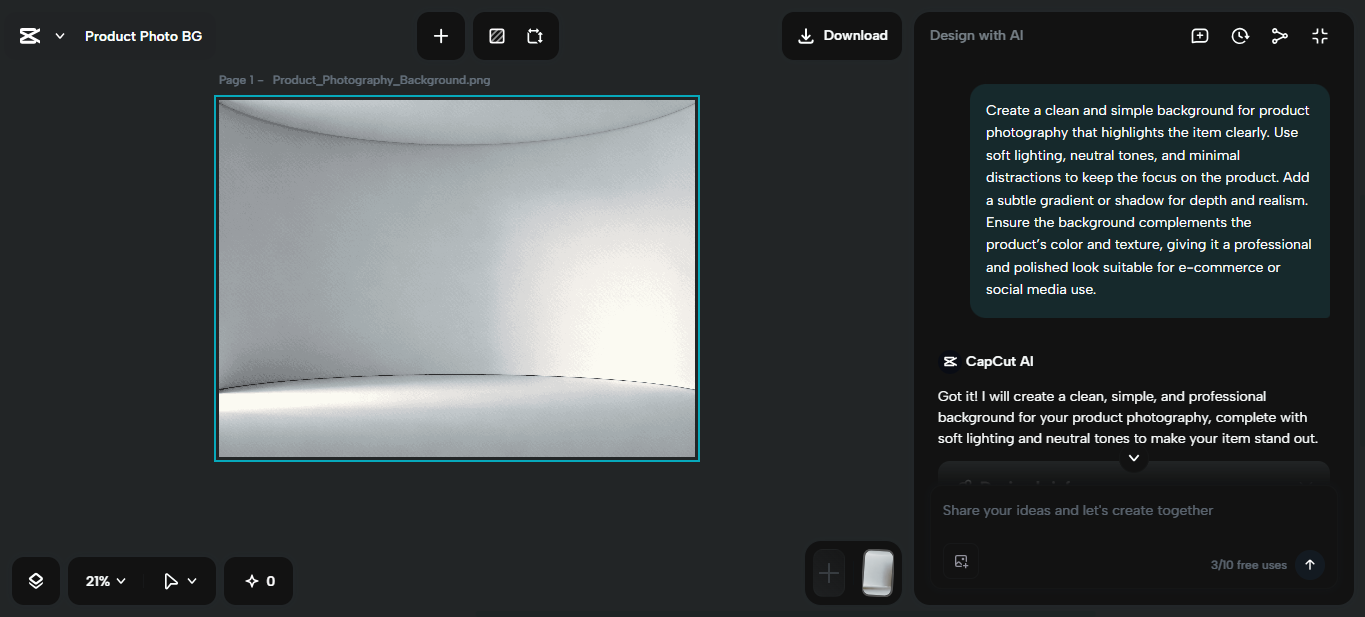Click the add element plus button

441,35
